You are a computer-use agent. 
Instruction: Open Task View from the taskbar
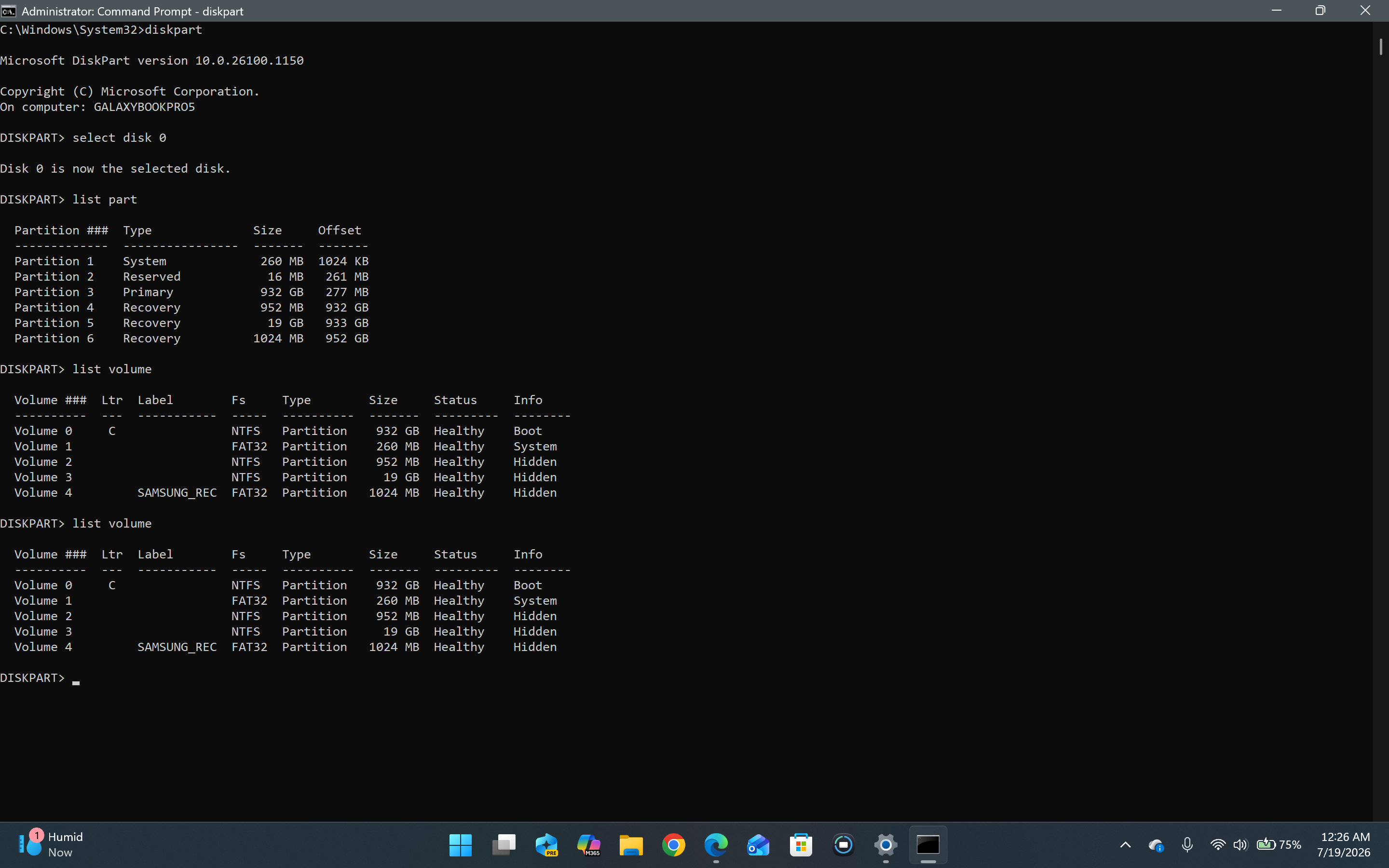(x=504, y=844)
